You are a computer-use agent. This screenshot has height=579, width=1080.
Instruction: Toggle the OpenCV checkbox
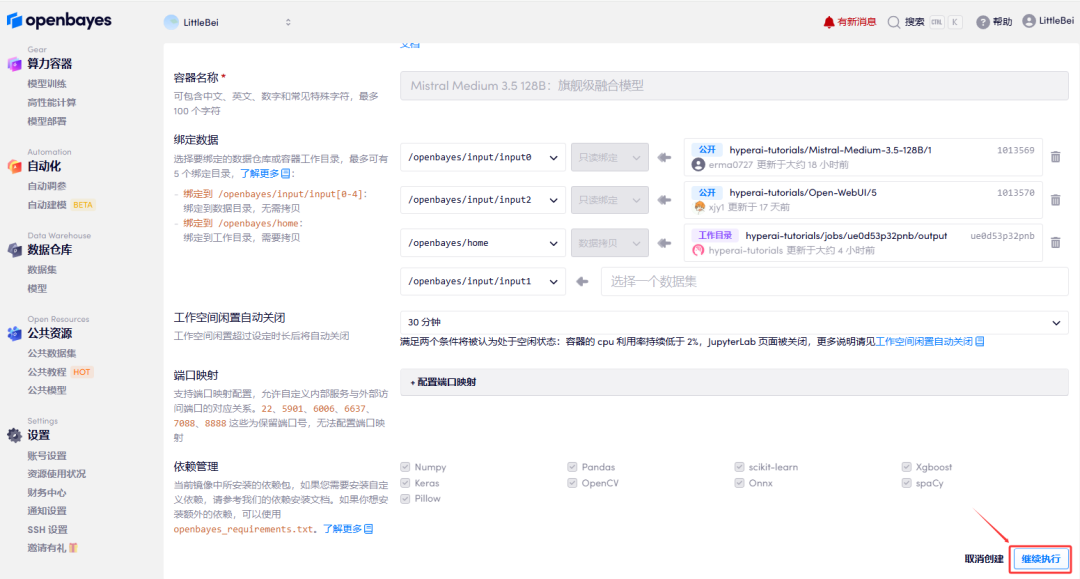[x=572, y=483]
